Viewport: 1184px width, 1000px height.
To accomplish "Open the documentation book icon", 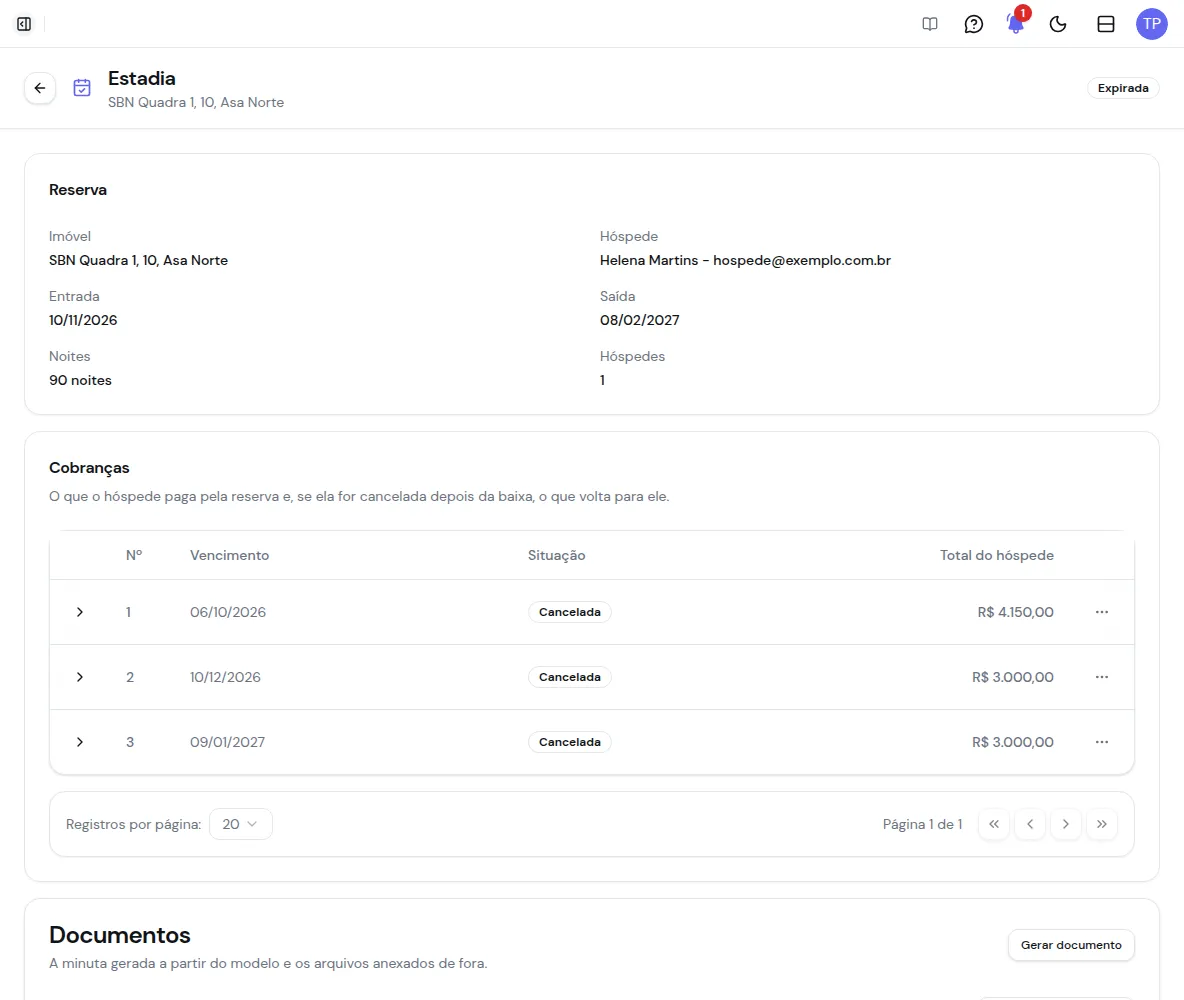I will (x=930, y=24).
